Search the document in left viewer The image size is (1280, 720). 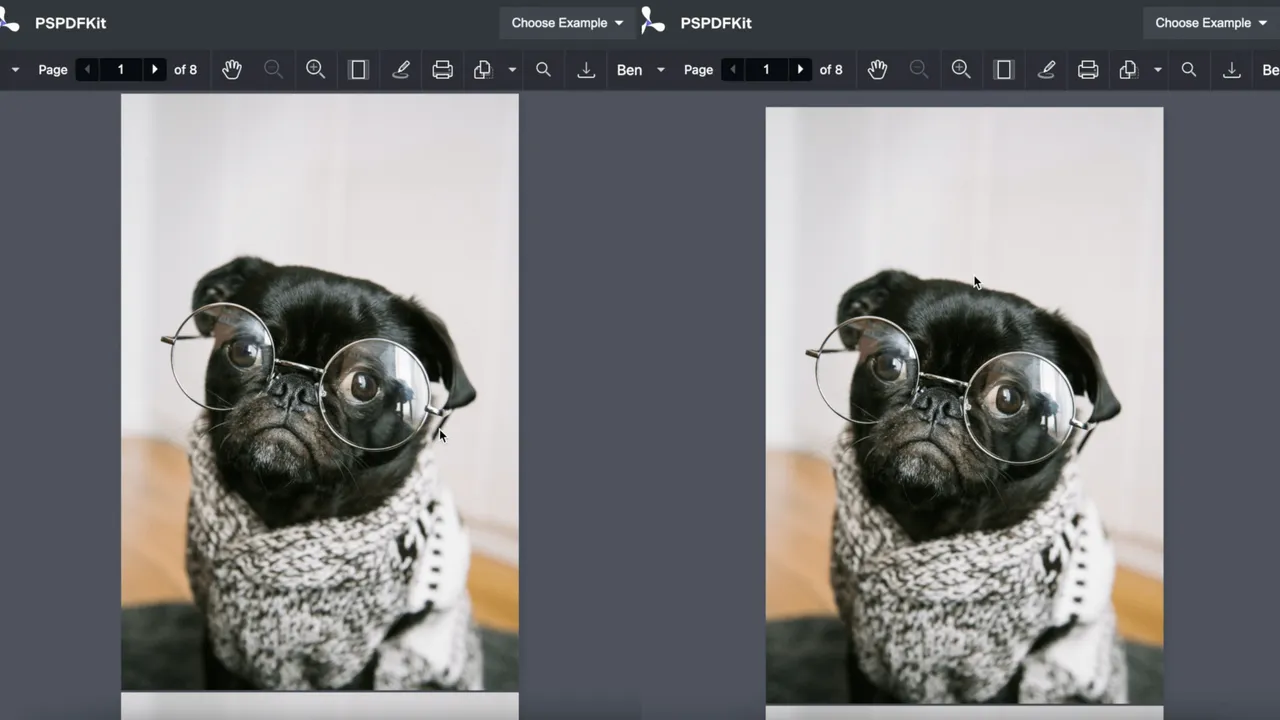[x=543, y=70]
